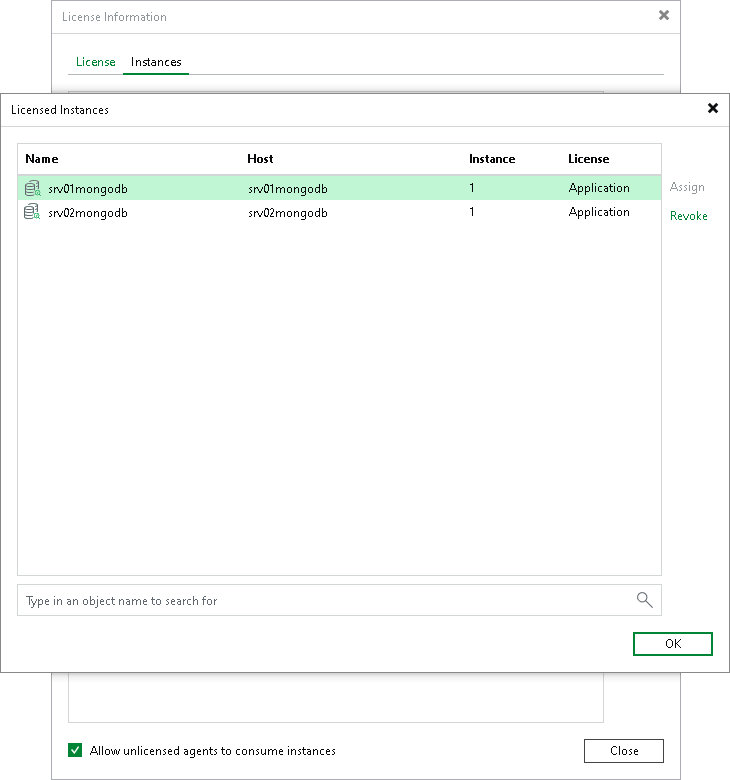Click instance count of srv01mongodb row
Screen dimensions: 730x780
click(472, 188)
